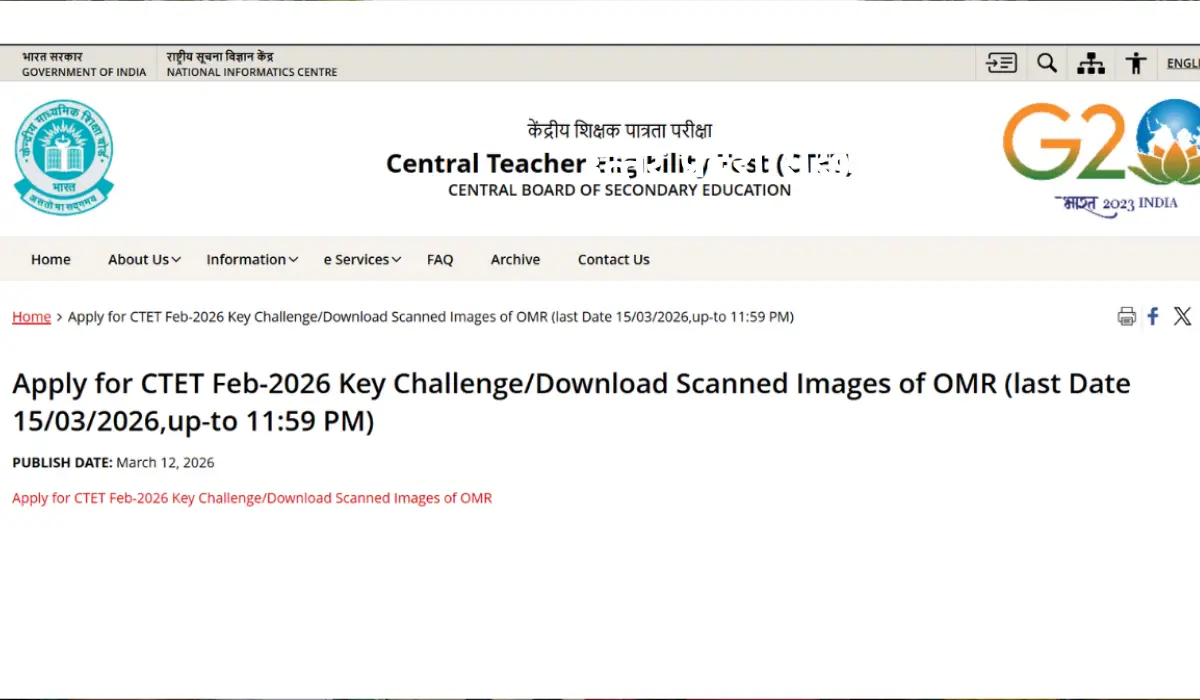Click the CBSE emblem logo
Viewport: 1200px width, 700px height.
(x=64, y=157)
